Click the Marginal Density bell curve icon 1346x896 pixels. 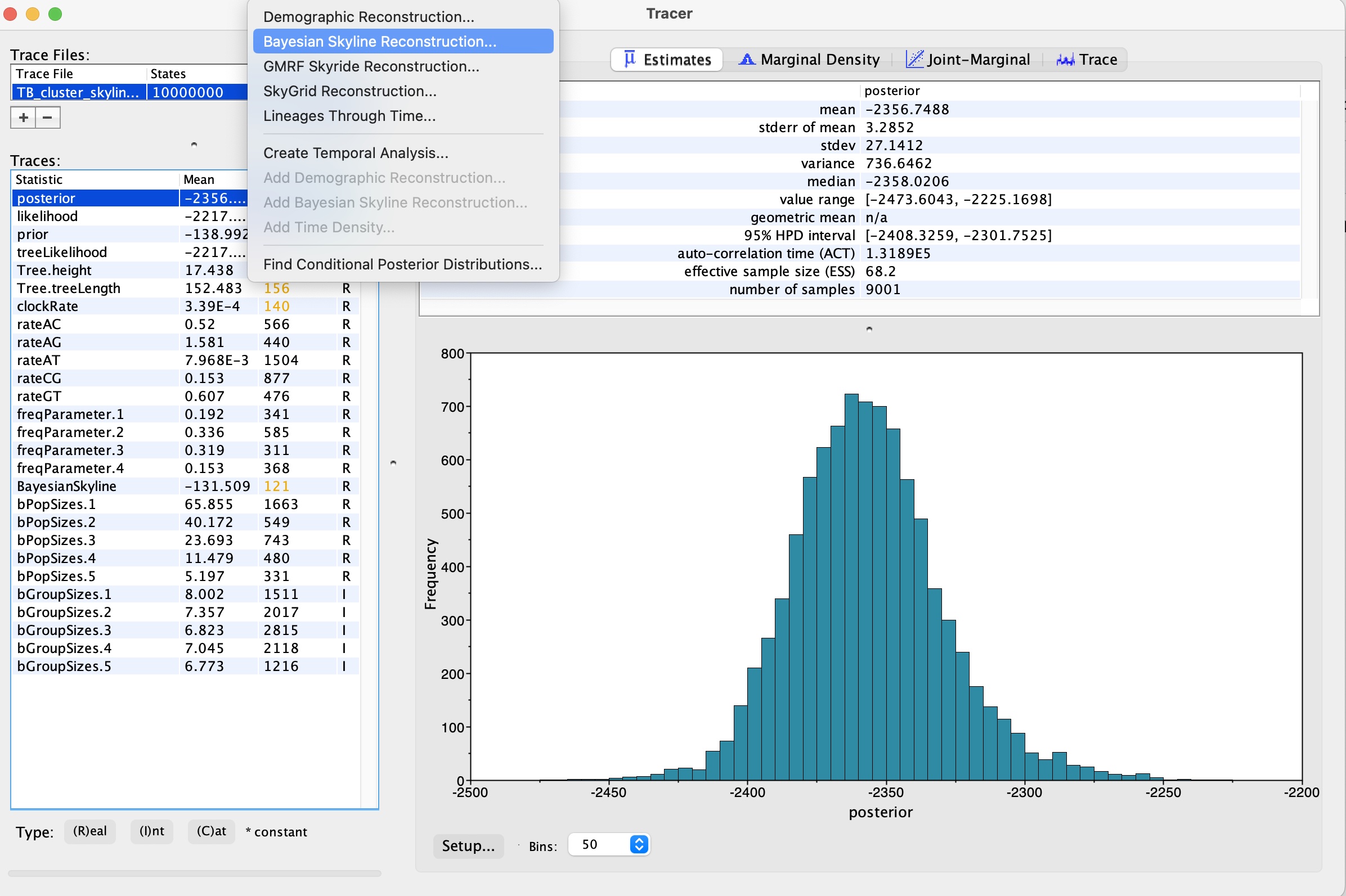click(747, 59)
